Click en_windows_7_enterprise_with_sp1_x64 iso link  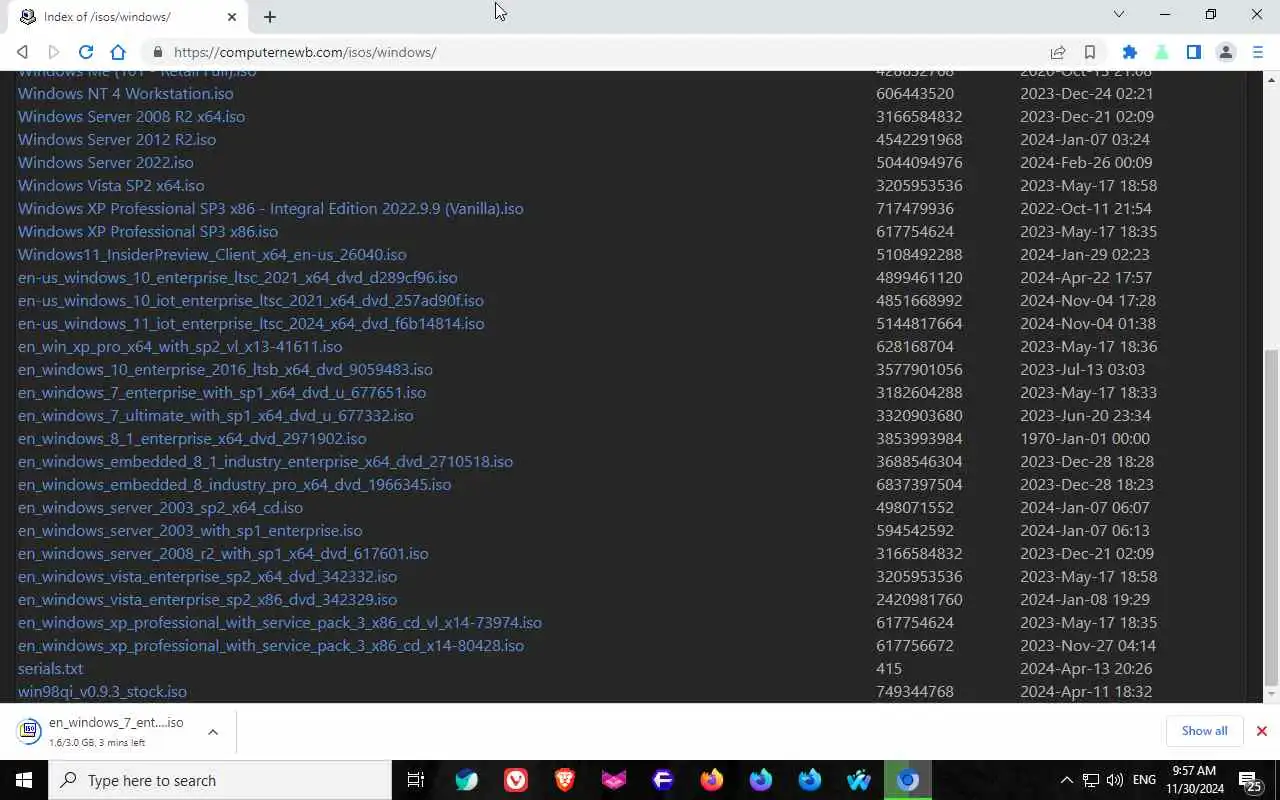(x=222, y=392)
